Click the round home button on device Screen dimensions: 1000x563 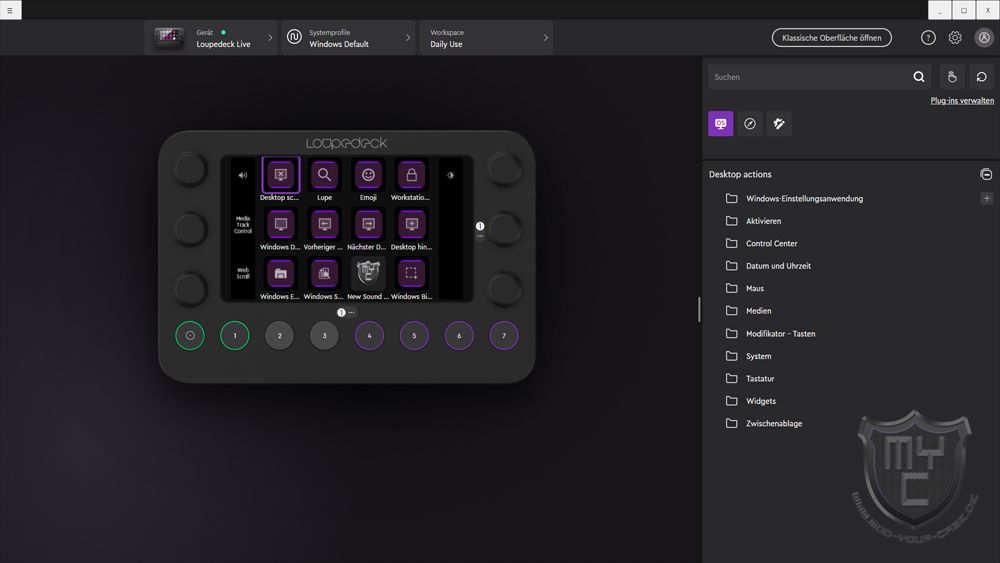click(190, 335)
